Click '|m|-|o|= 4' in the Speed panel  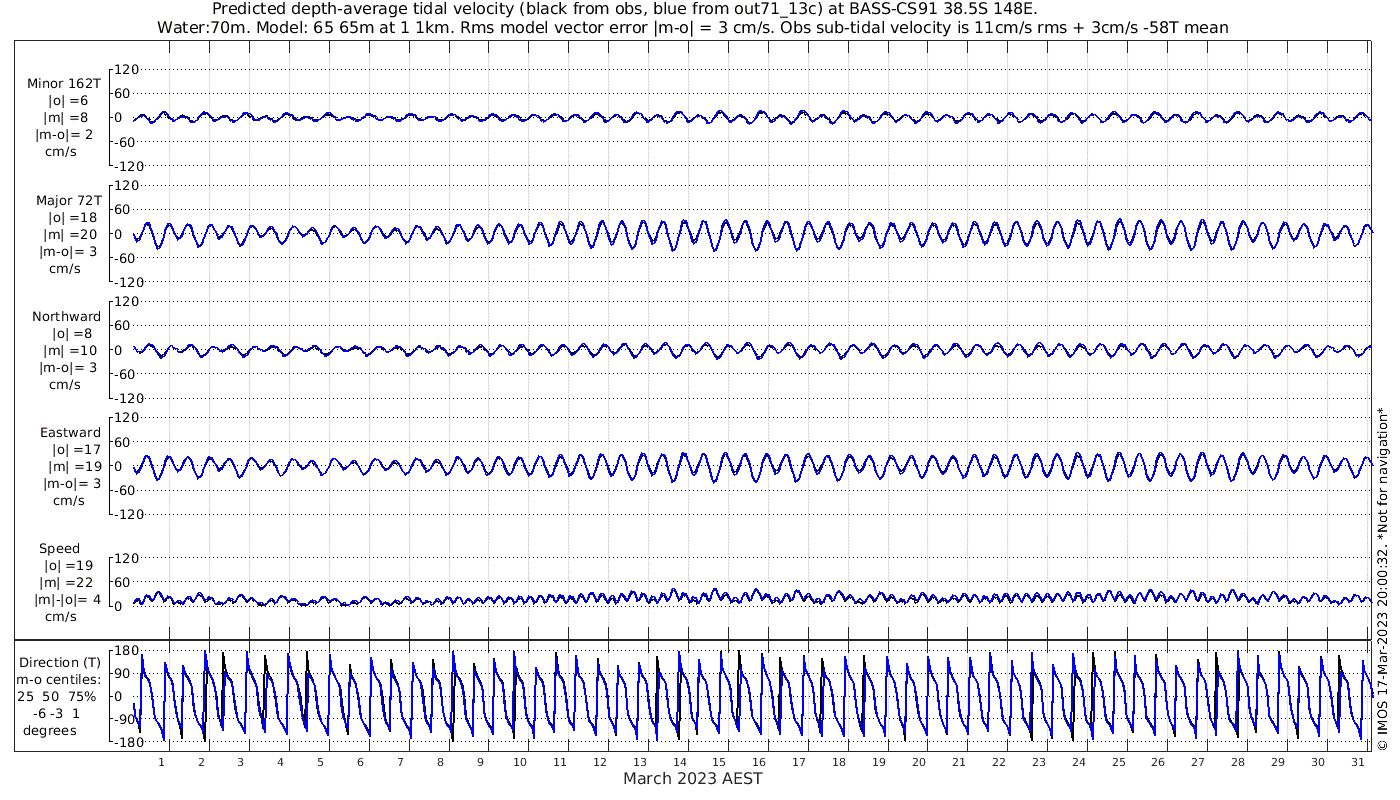(x=68, y=600)
